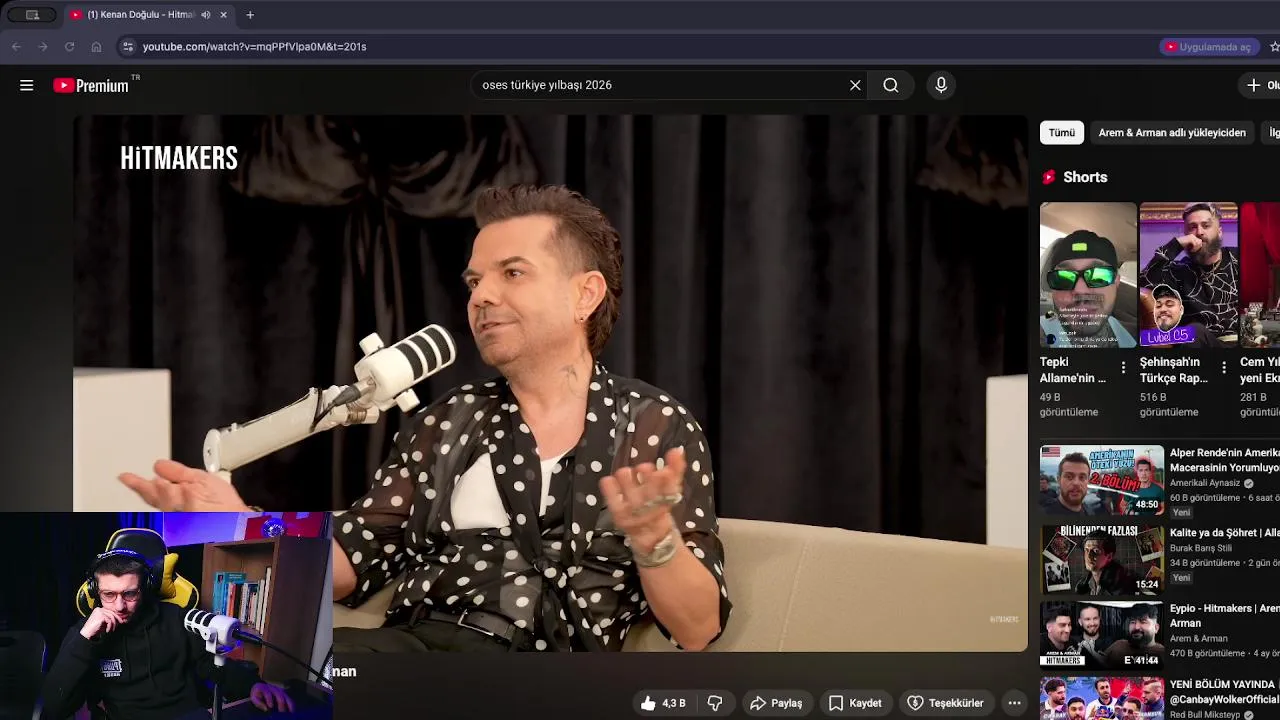1280x720 pixels.
Task: Click the browser forward arrow
Action: (x=43, y=46)
